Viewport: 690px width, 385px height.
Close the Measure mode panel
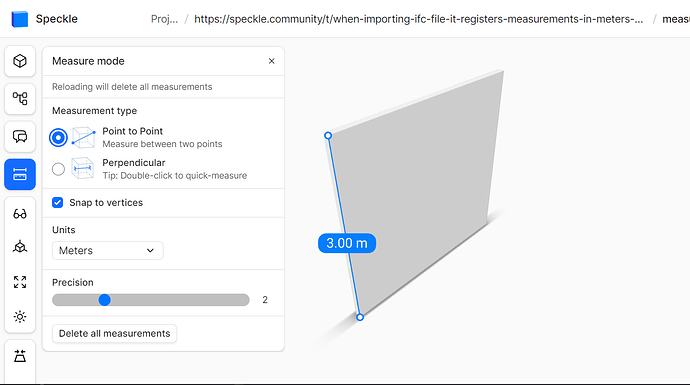(272, 61)
